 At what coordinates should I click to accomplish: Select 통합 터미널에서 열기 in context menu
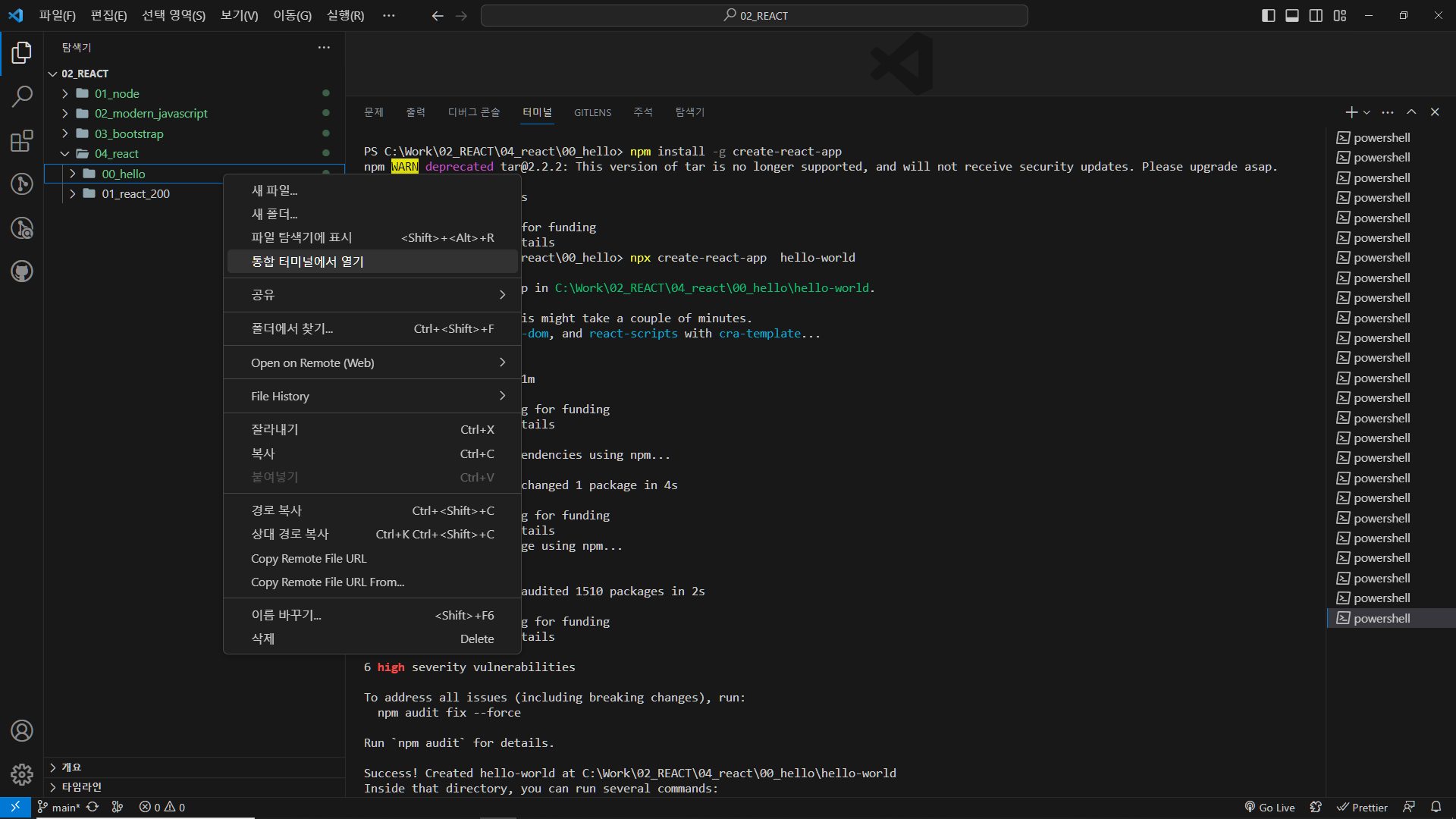point(307,262)
